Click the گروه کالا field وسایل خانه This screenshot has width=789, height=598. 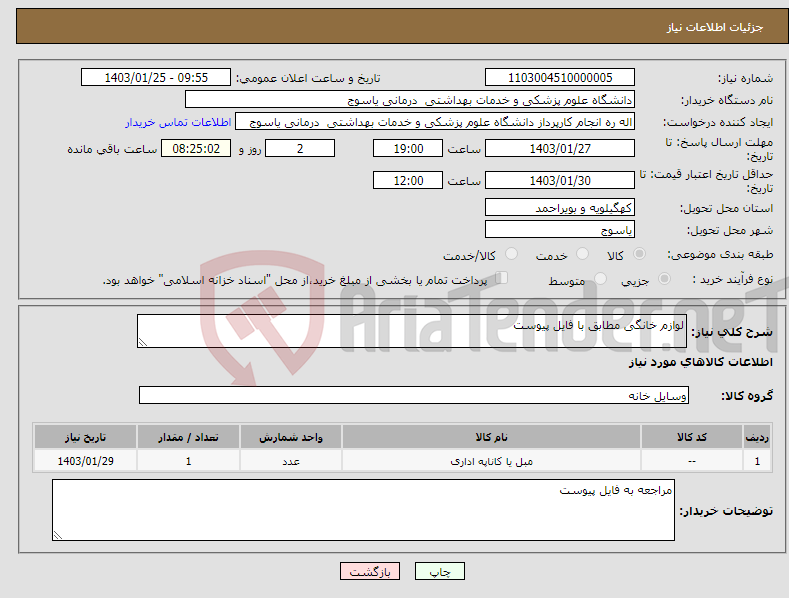(414, 396)
